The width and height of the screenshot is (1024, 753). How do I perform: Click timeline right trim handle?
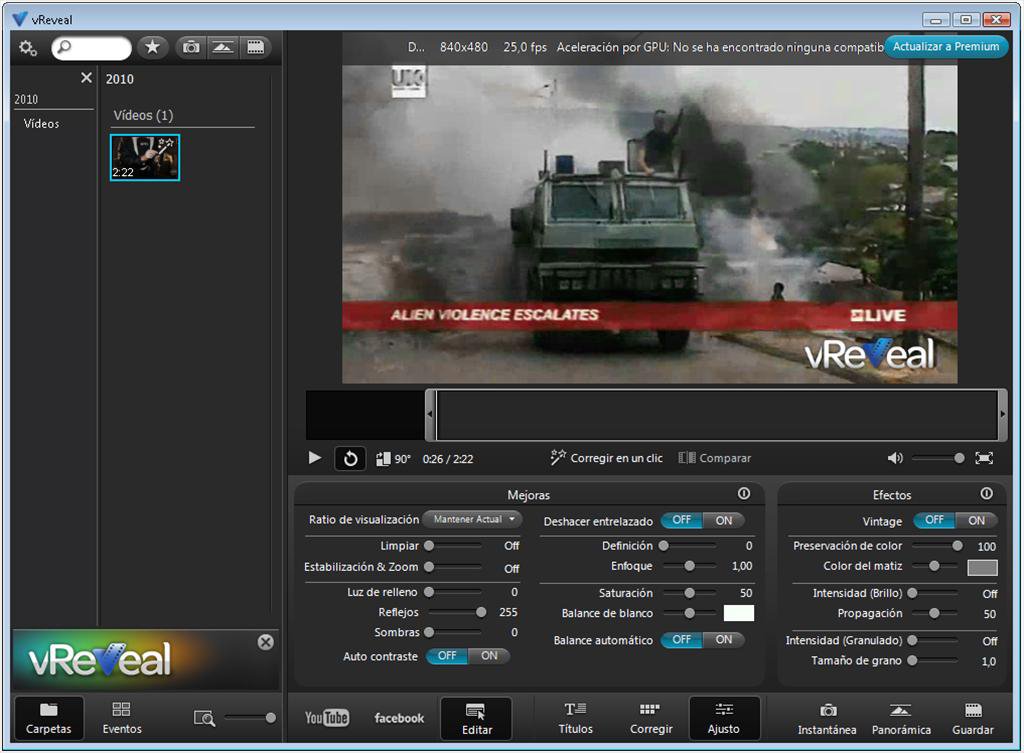click(x=1002, y=414)
